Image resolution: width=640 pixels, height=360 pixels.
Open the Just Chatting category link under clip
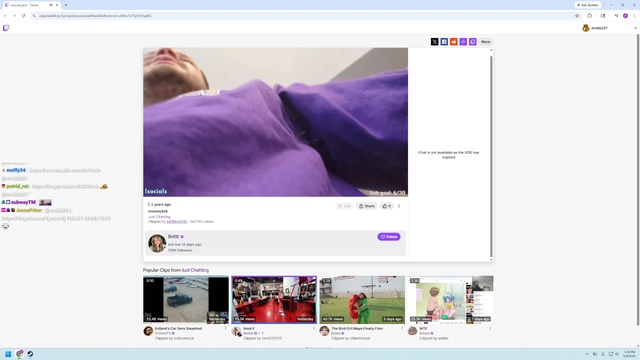[159, 217]
